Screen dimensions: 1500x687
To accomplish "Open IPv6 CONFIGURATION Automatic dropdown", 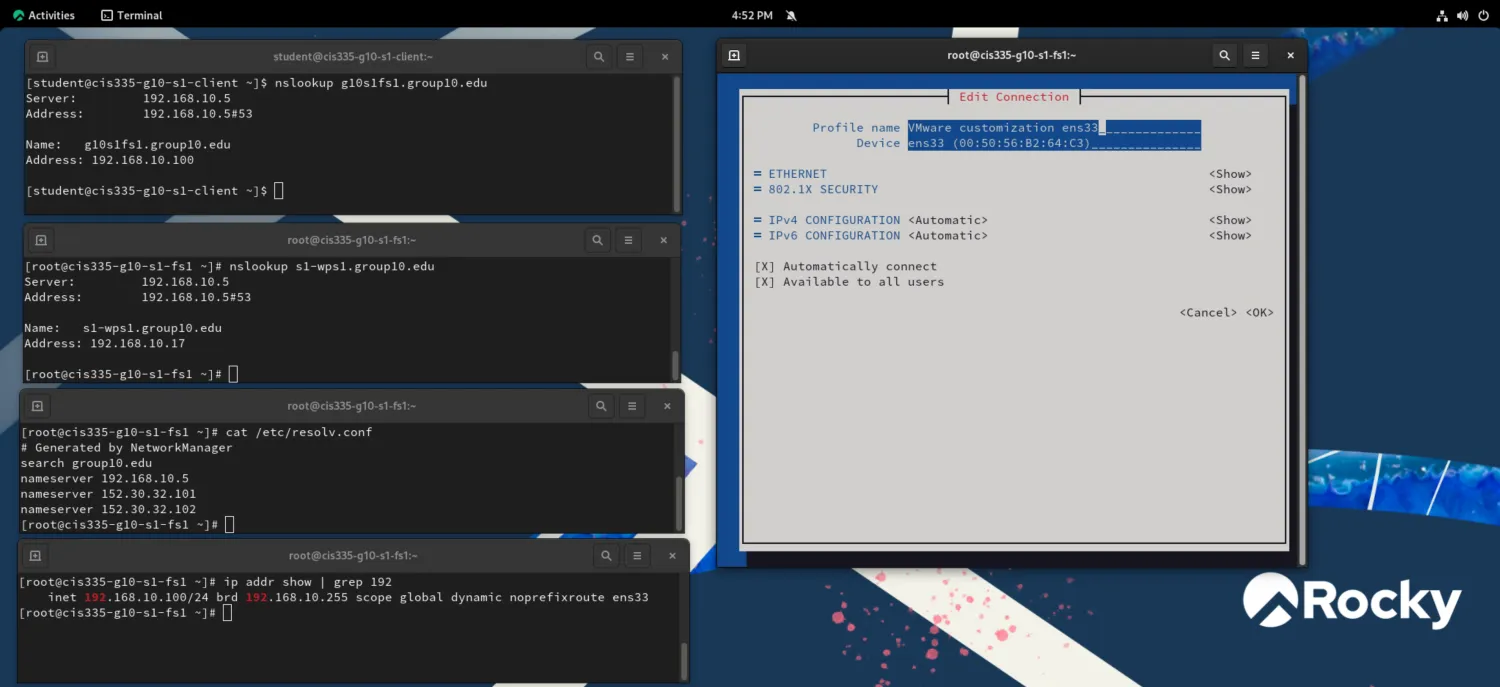I will 948,236.
